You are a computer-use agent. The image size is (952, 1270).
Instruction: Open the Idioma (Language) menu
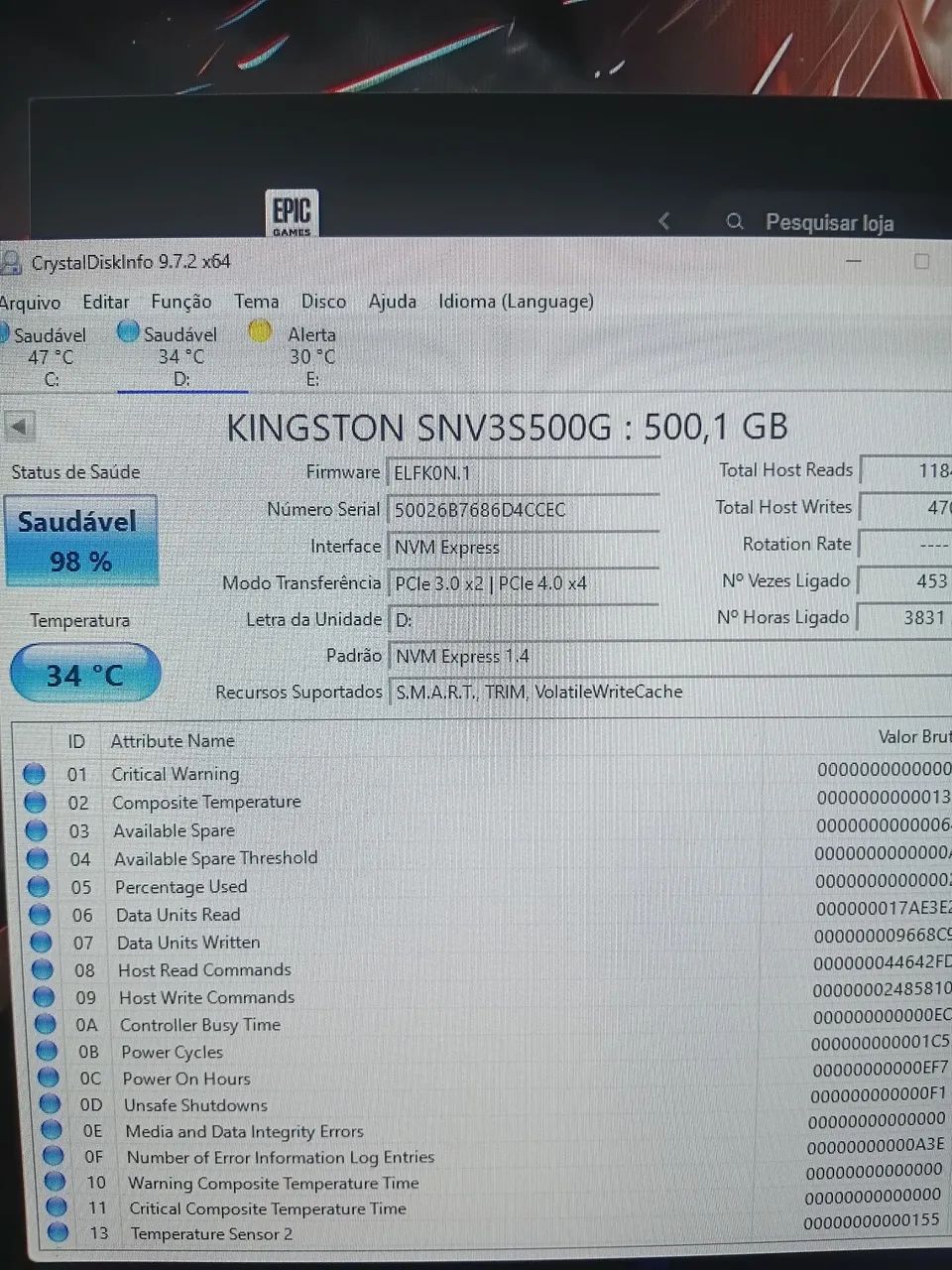coord(516,301)
